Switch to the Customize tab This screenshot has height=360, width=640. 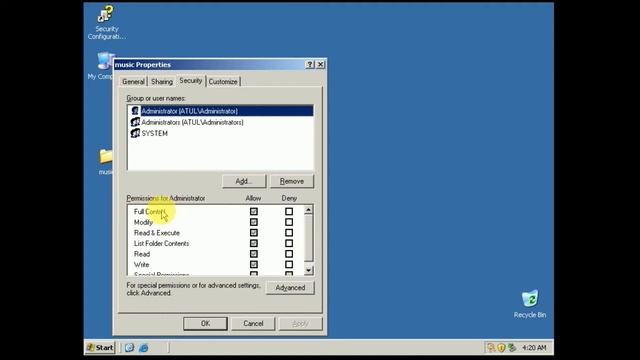pyautogui.click(x=223, y=82)
